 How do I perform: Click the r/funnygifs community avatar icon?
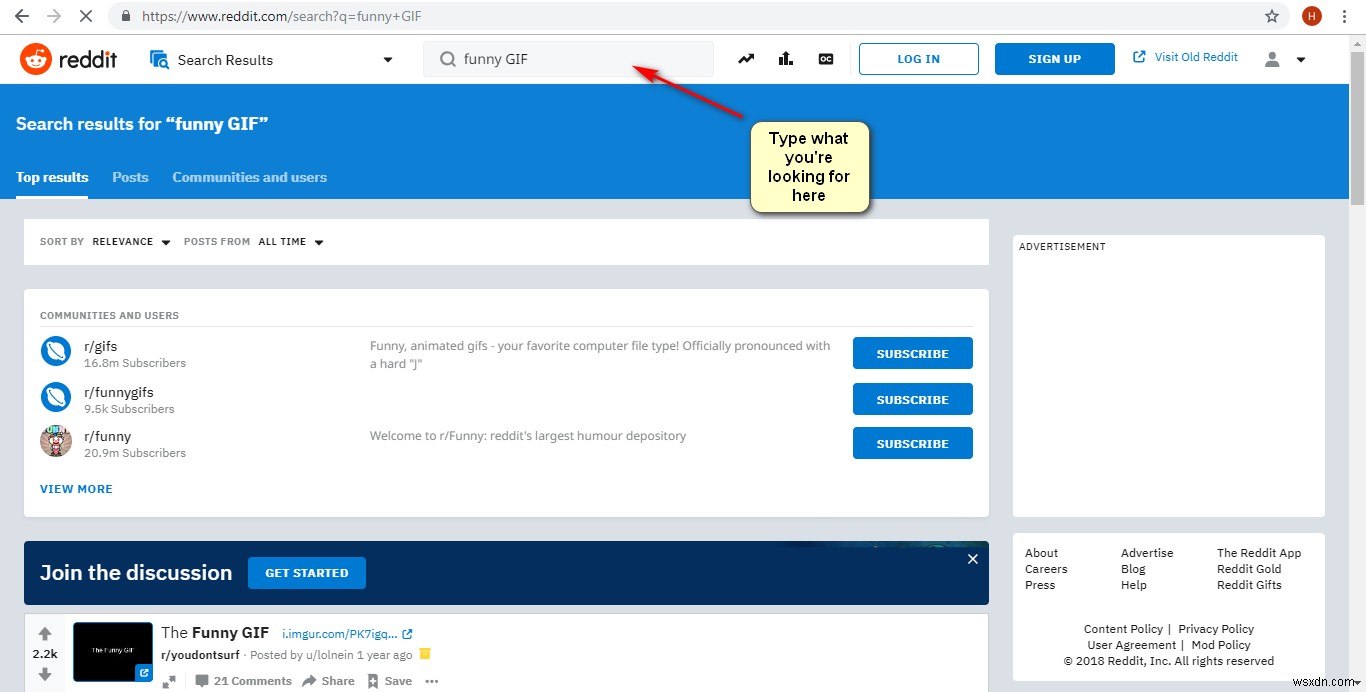coord(56,397)
